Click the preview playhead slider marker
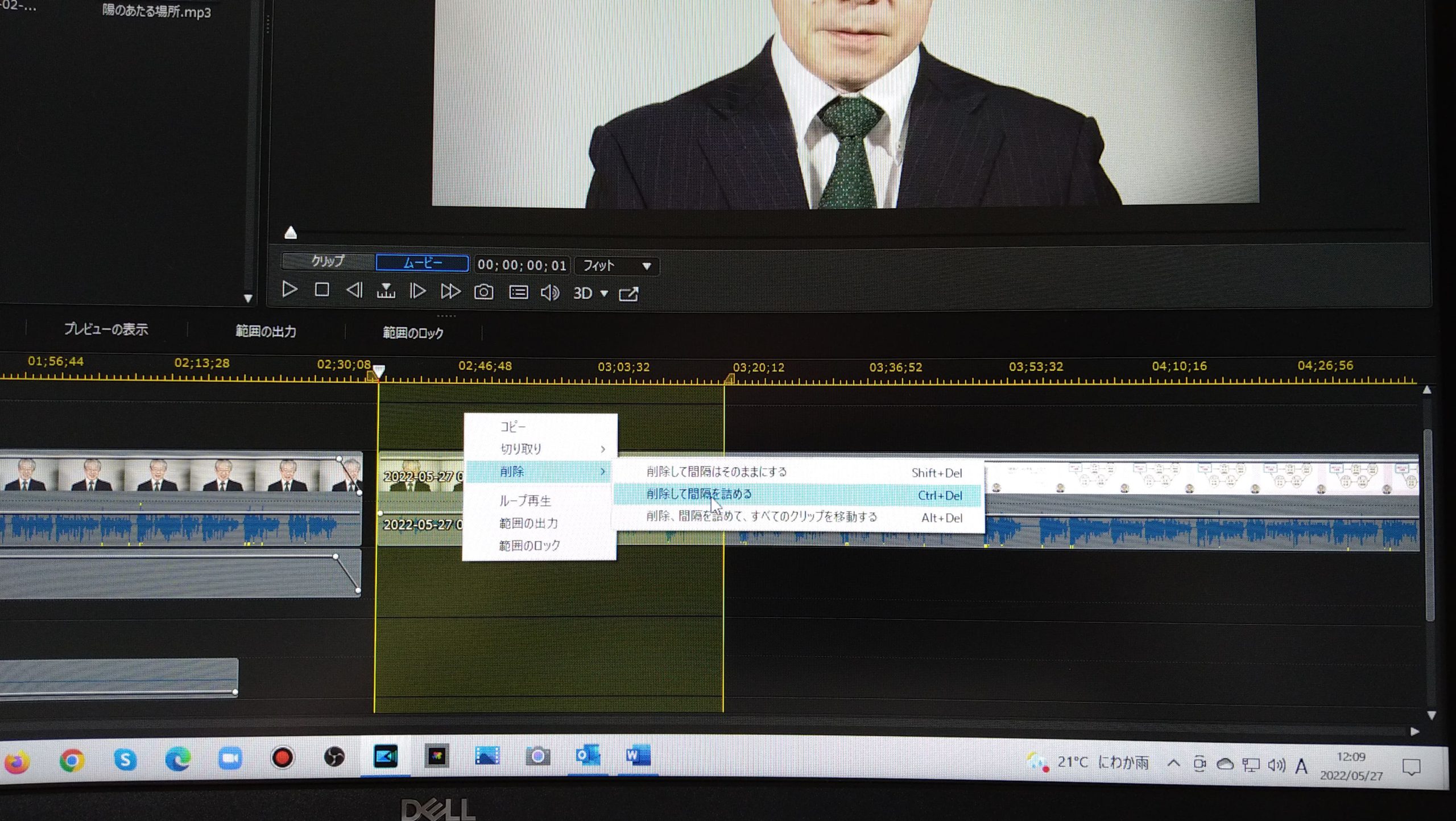This screenshot has width=1456, height=821. 291,232
